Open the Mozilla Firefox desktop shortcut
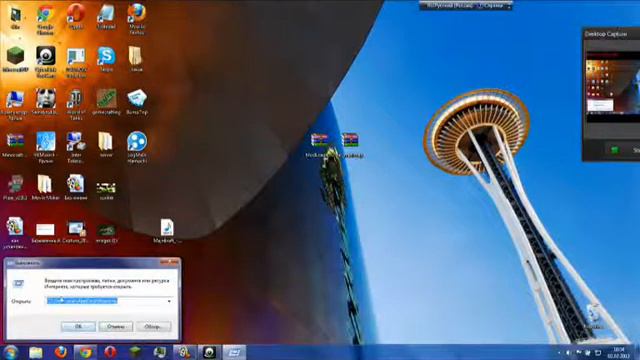 pos(137,18)
